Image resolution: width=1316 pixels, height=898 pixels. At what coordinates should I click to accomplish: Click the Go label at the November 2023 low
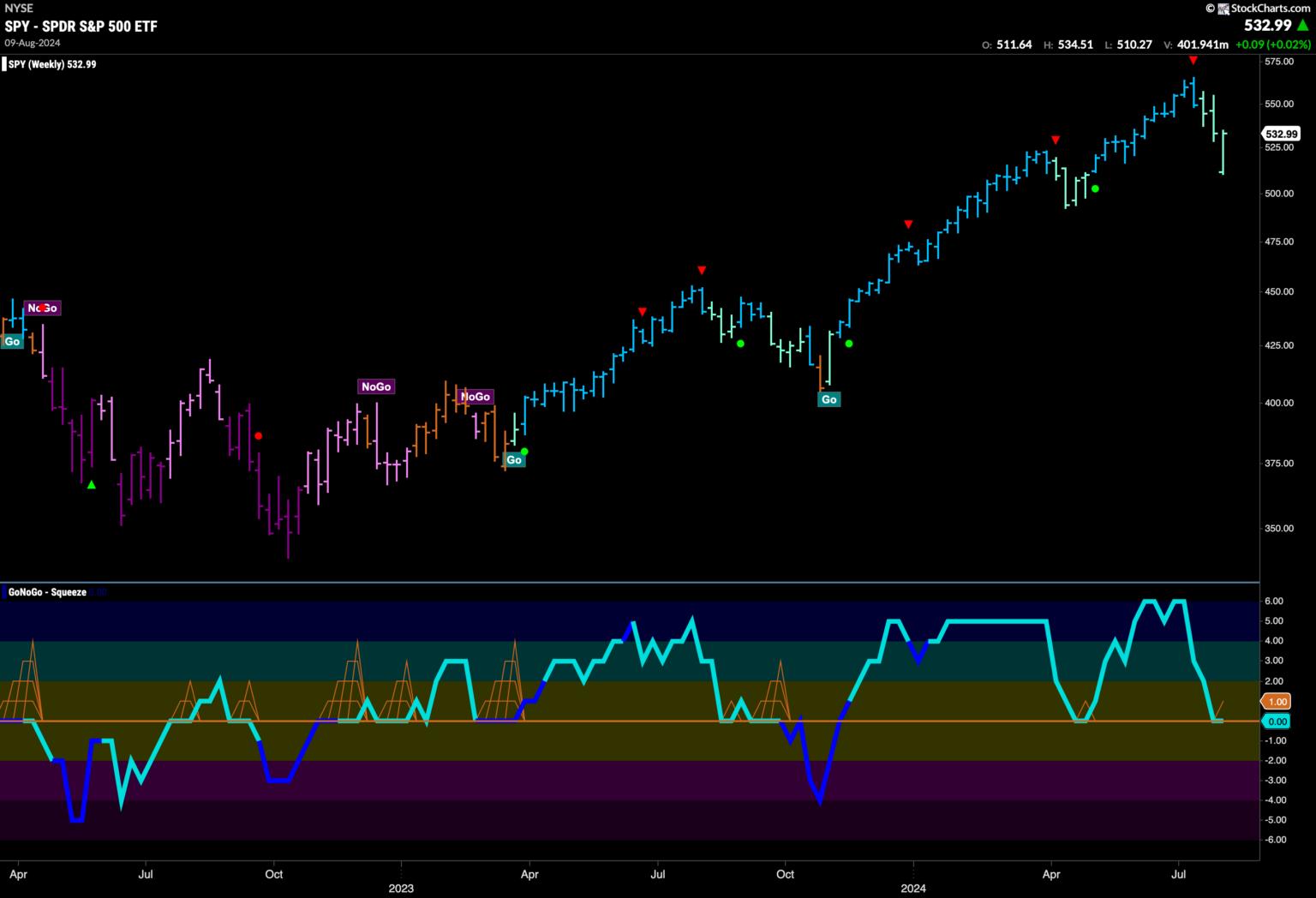828,399
